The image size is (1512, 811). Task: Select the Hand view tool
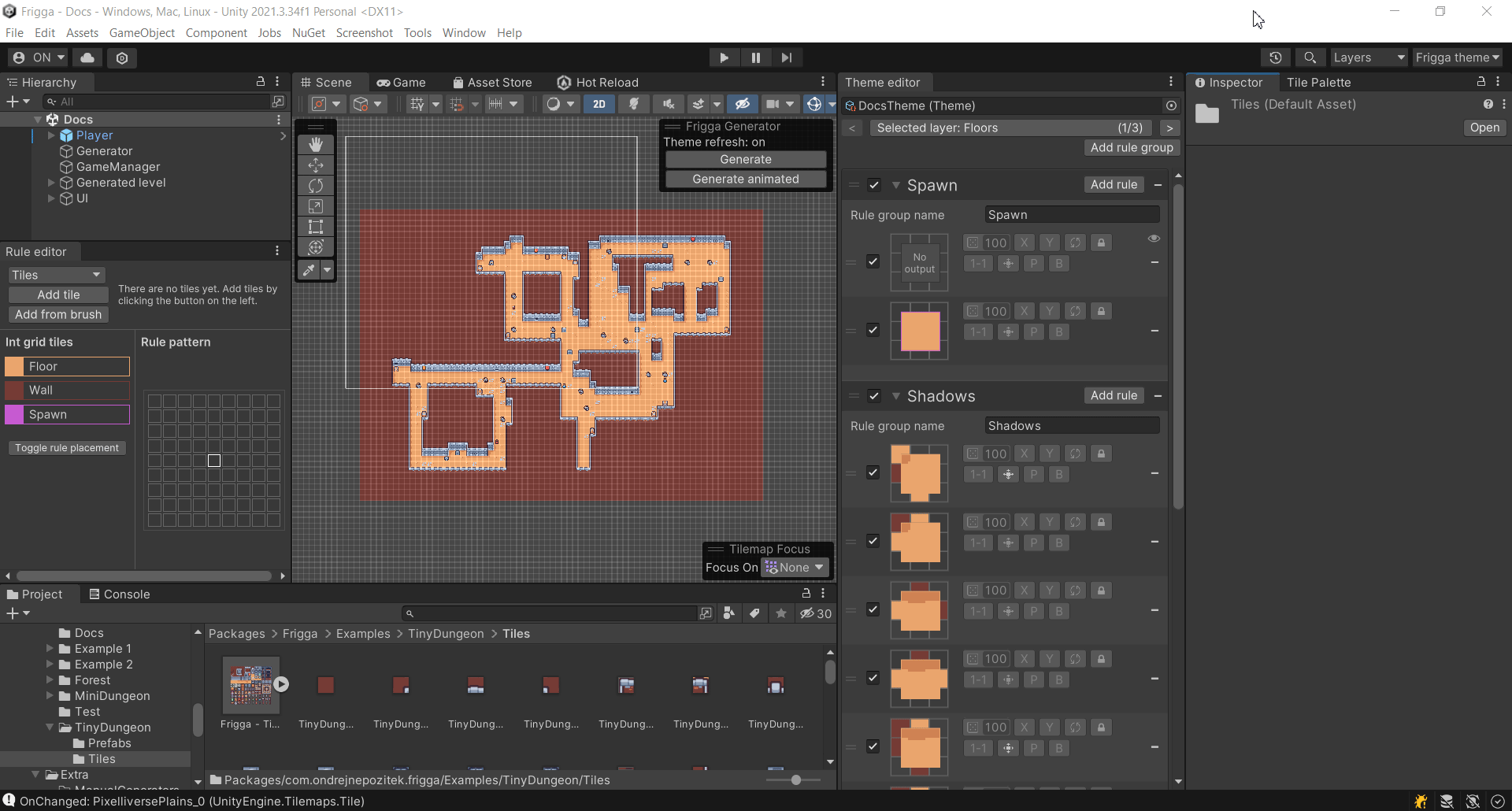click(316, 144)
